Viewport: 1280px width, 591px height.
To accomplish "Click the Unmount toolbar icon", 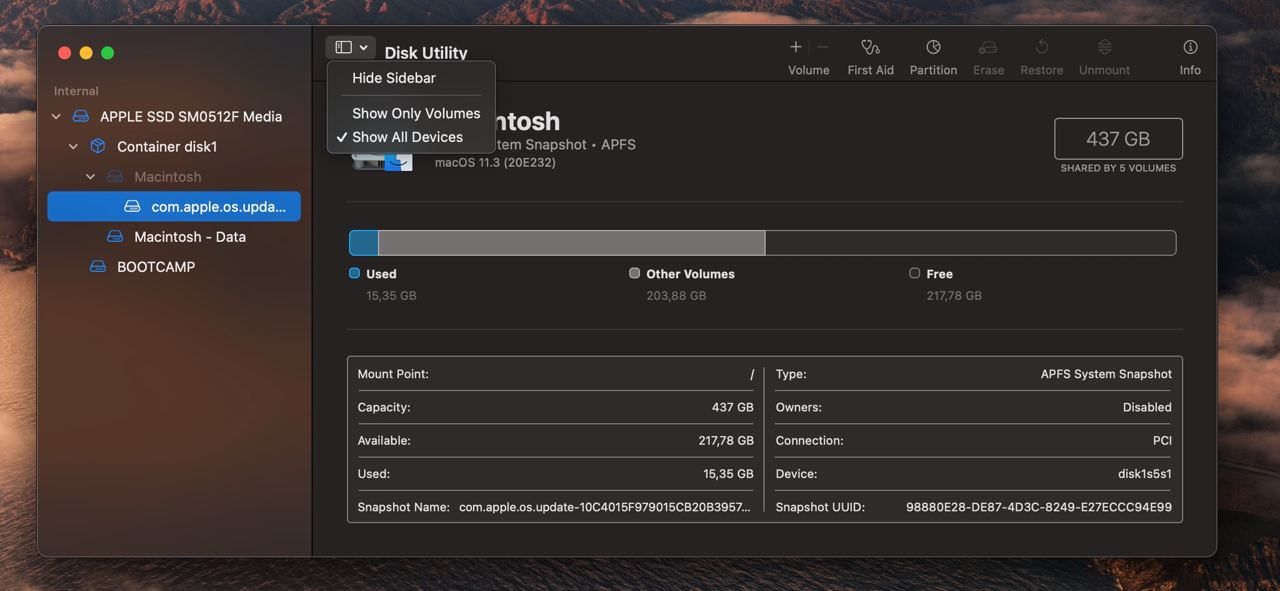I will pos(1104,47).
